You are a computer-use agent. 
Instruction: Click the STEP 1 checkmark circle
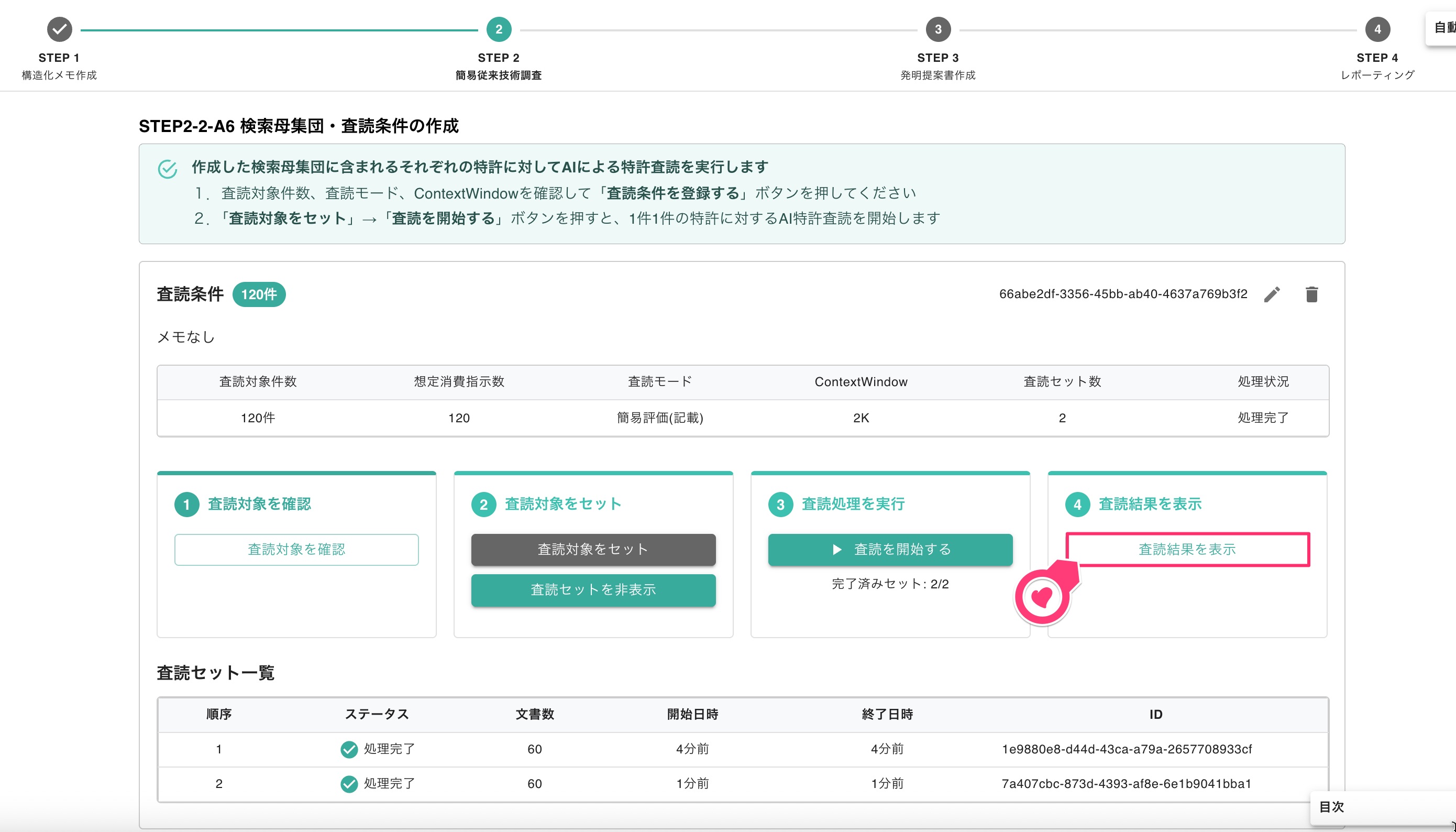click(59, 29)
